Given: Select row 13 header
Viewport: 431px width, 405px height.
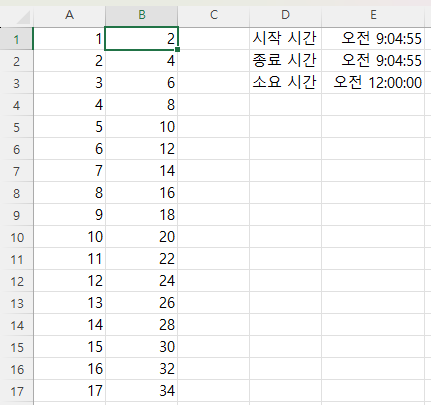Looking at the screenshot, I should coord(16,303).
